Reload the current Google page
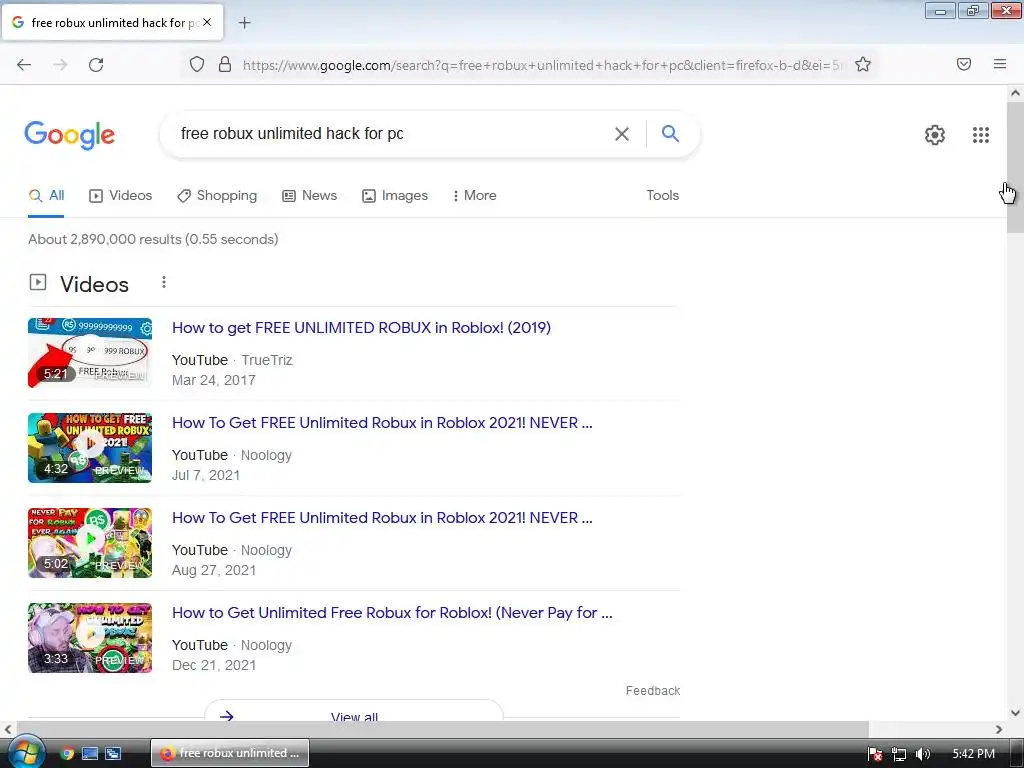 [96, 65]
